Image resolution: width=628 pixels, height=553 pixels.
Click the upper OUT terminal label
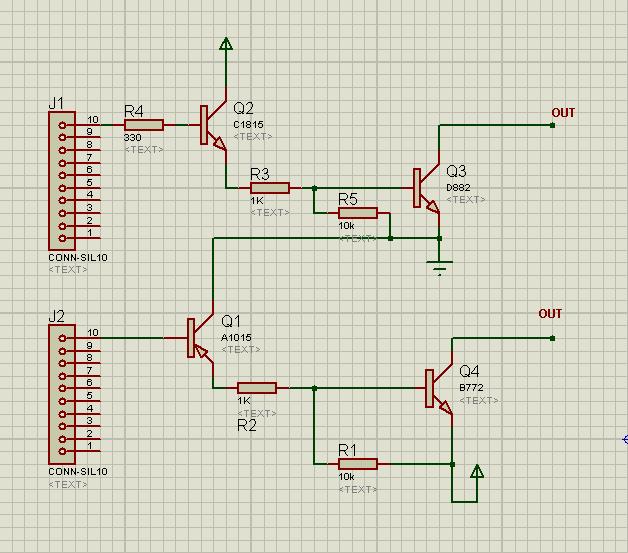coord(563,113)
